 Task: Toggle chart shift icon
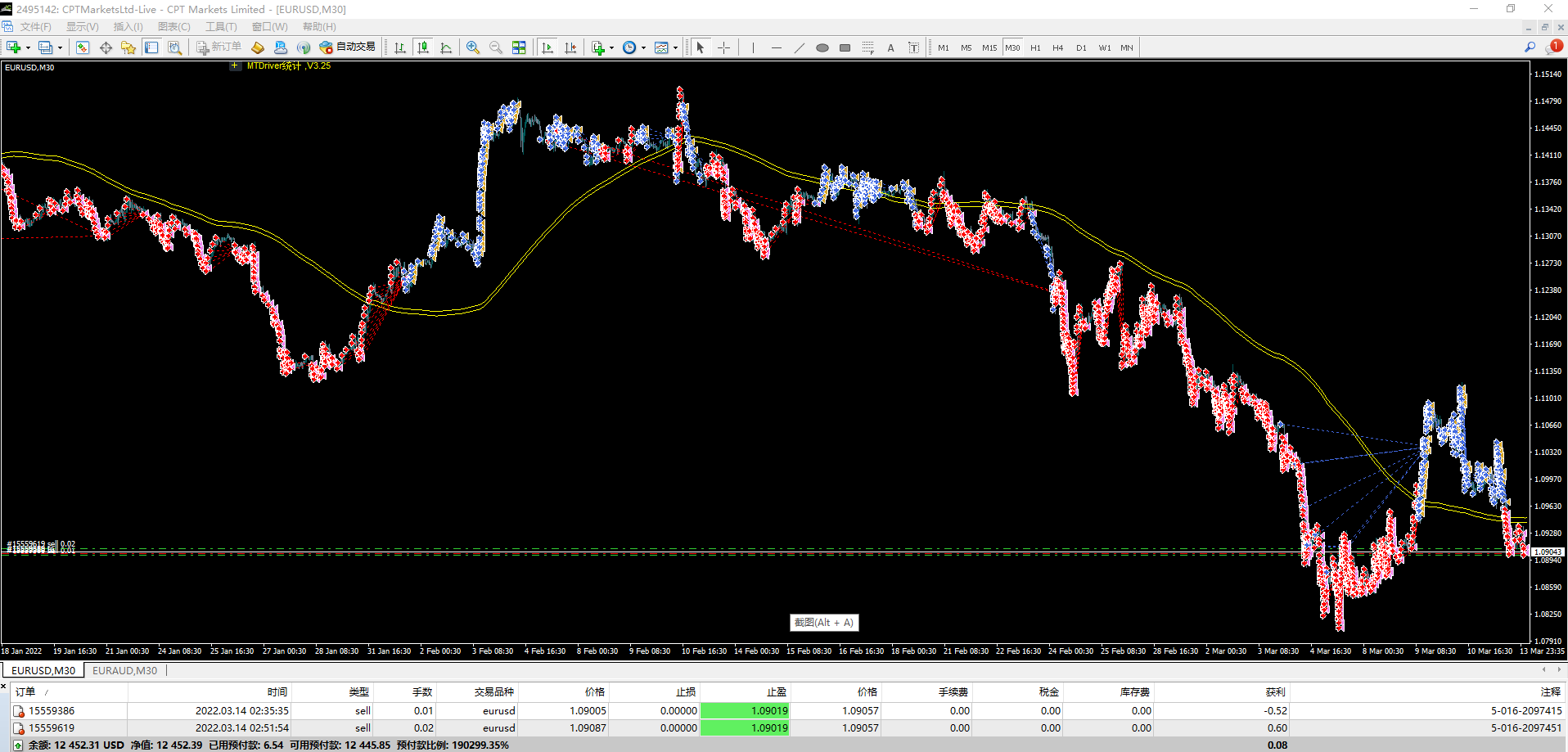570,47
